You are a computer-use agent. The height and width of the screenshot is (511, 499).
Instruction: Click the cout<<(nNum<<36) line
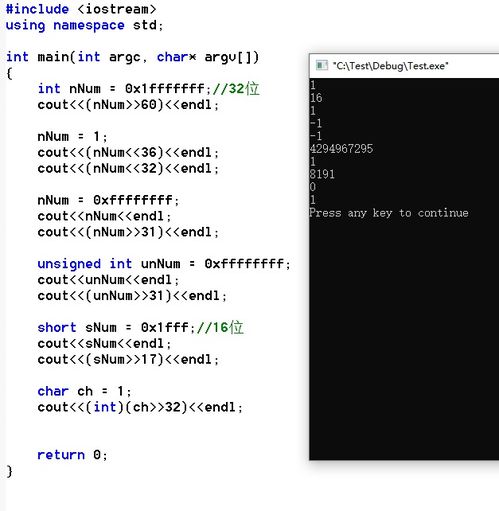(x=128, y=153)
